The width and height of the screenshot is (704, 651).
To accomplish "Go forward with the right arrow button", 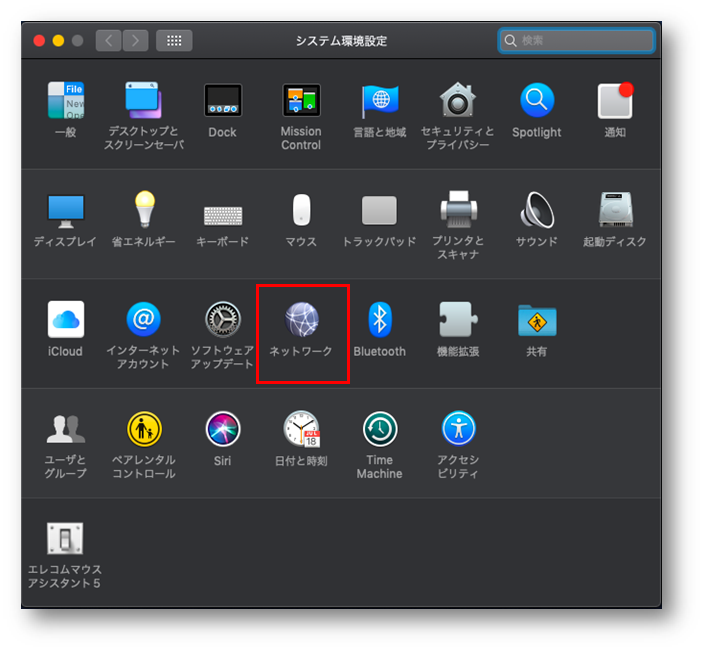I will [135, 41].
